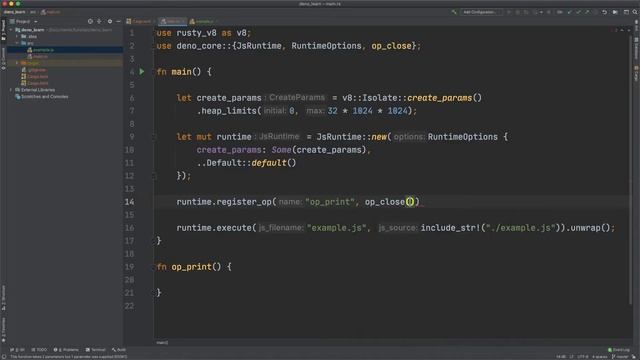Click Git push arrow in toolbar
This screenshot has height=360, width=640.
(x=587, y=12)
